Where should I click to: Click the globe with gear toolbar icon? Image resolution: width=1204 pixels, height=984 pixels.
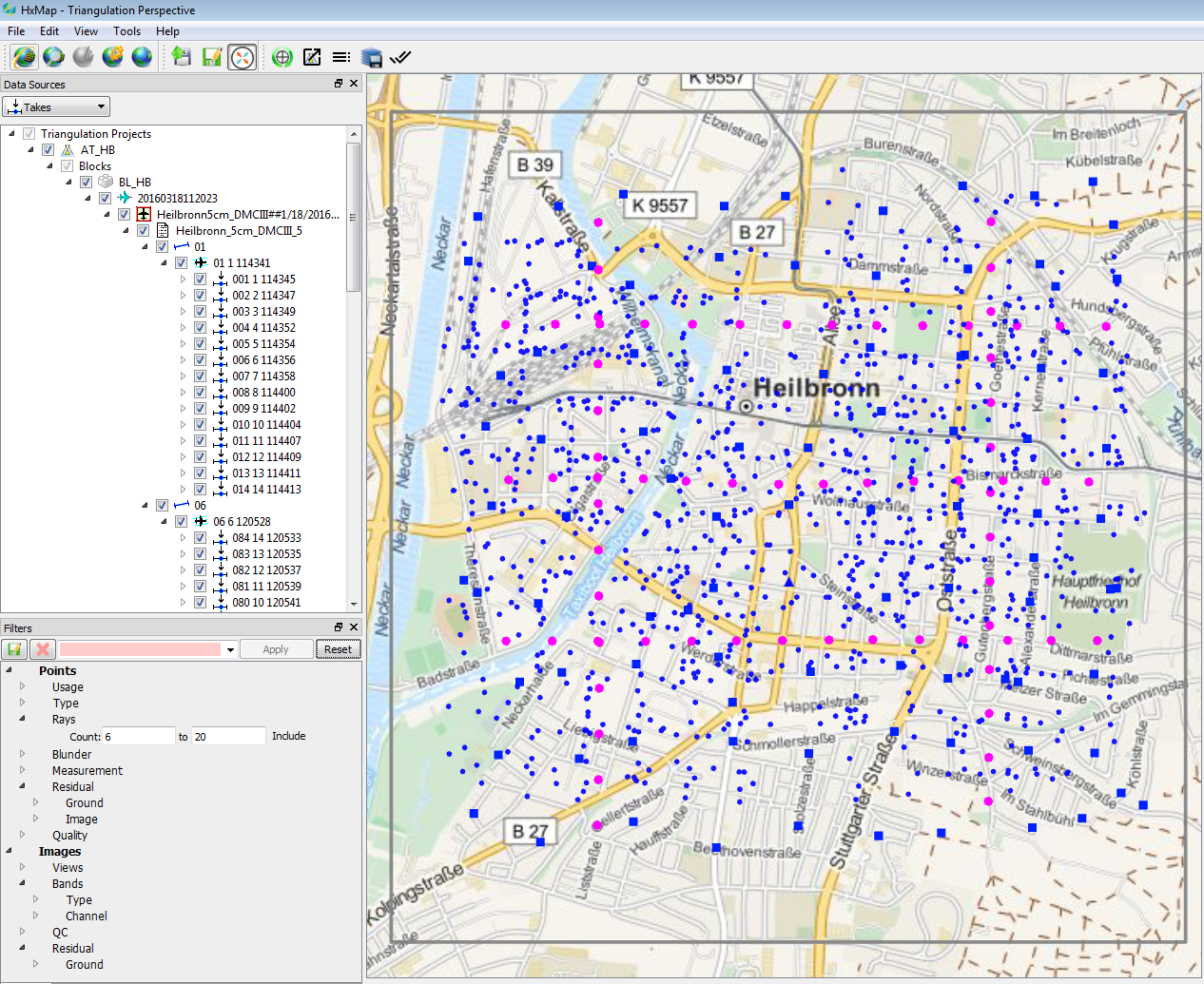[113, 57]
